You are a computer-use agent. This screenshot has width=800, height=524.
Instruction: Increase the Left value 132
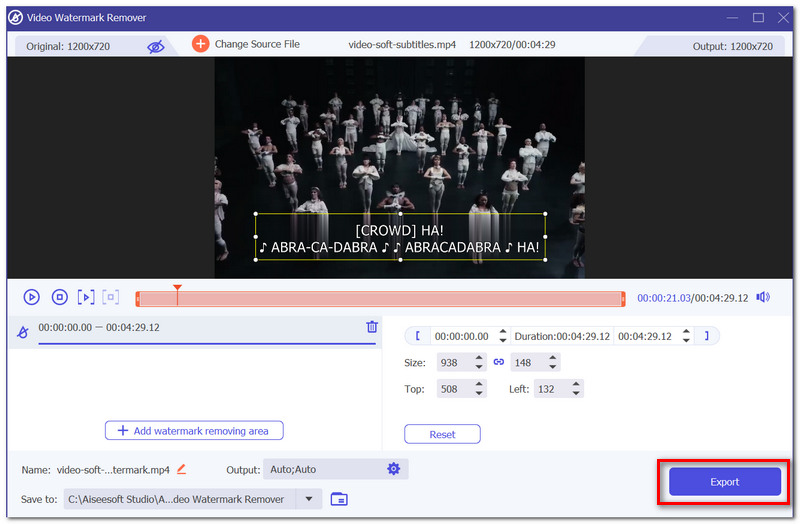pyautogui.click(x=576, y=384)
